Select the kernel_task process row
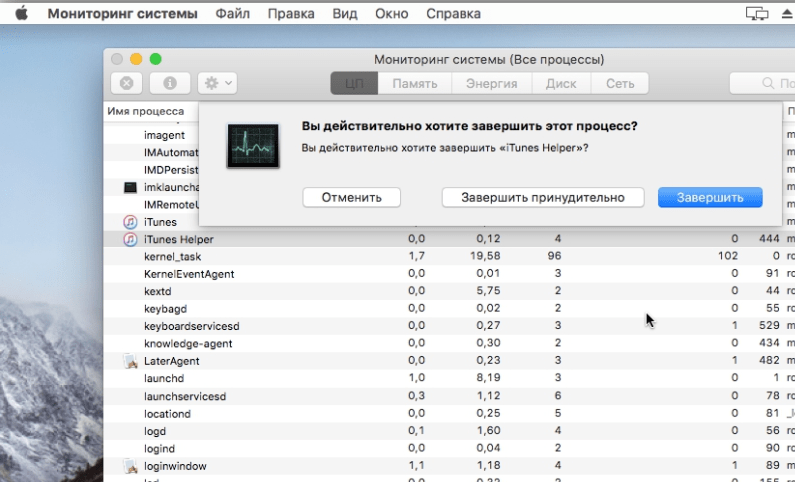795x482 pixels. 449,256
